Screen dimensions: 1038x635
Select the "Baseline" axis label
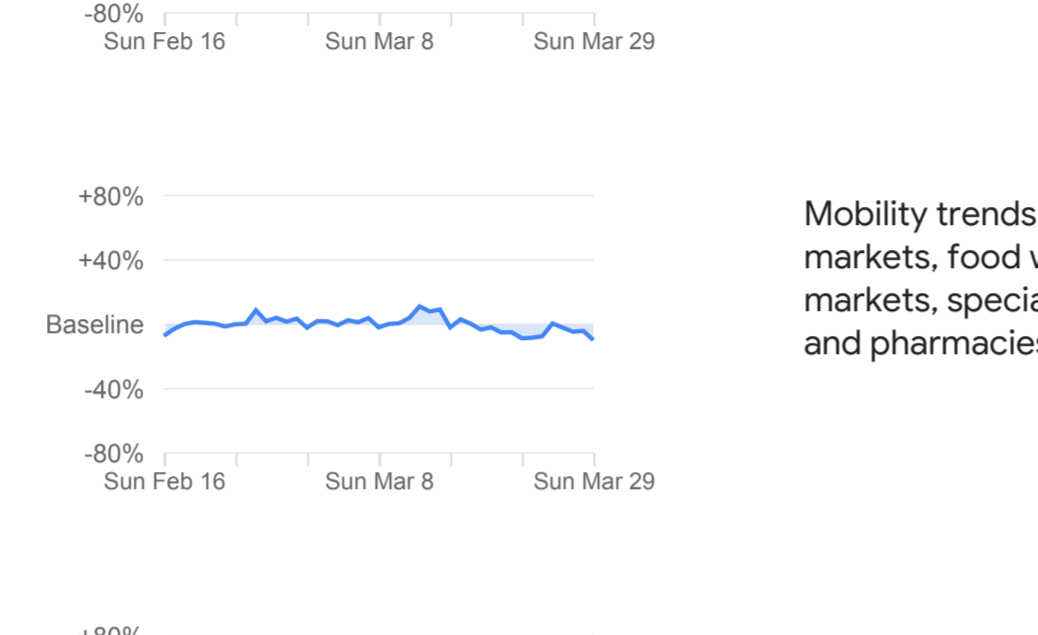[x=95, y=325]
